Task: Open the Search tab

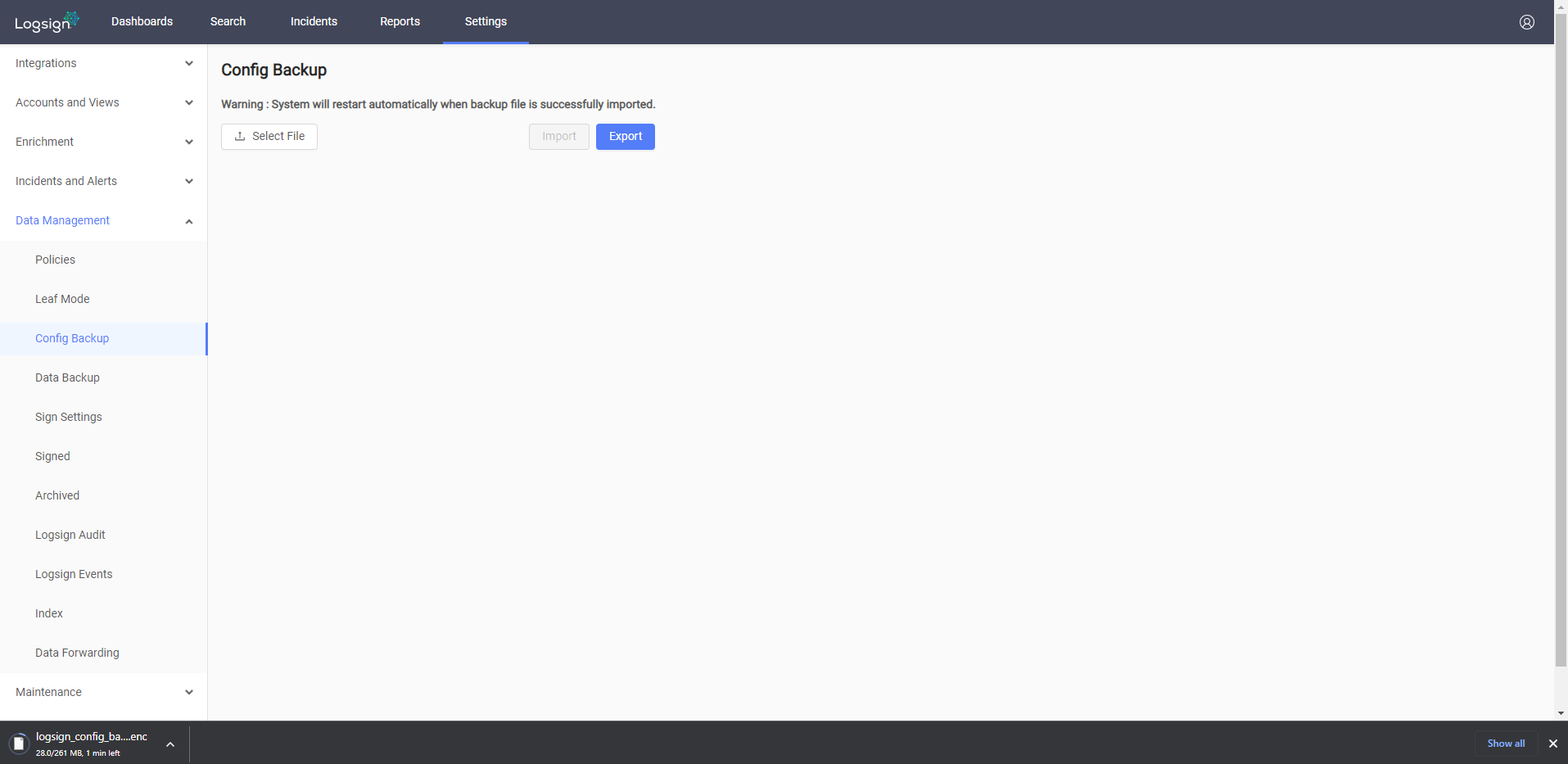Action: (x=228, y=21)
